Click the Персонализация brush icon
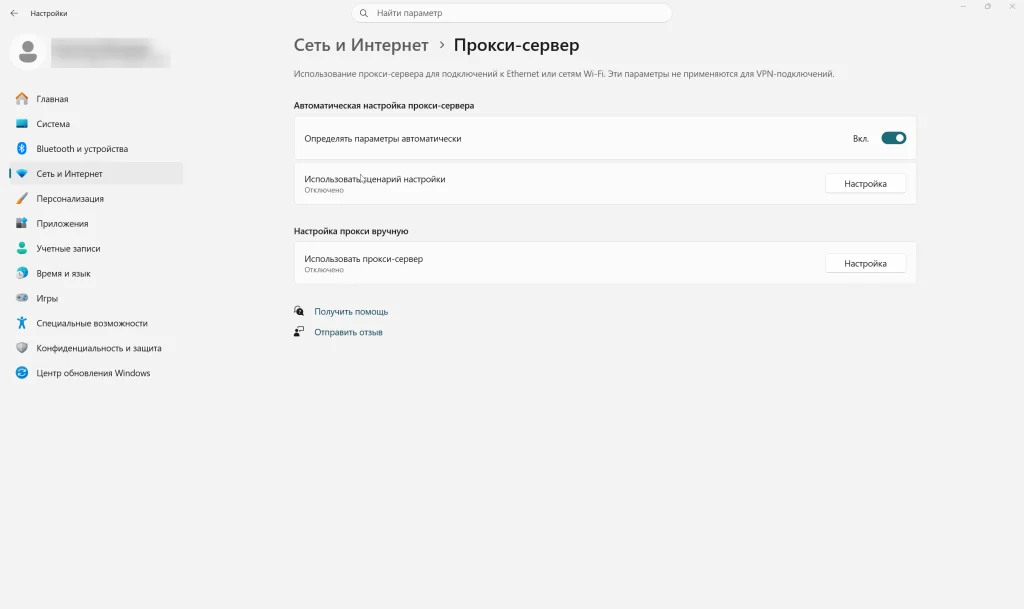Viewport: 1024px width, 609px height. click(x=22, y=198)
